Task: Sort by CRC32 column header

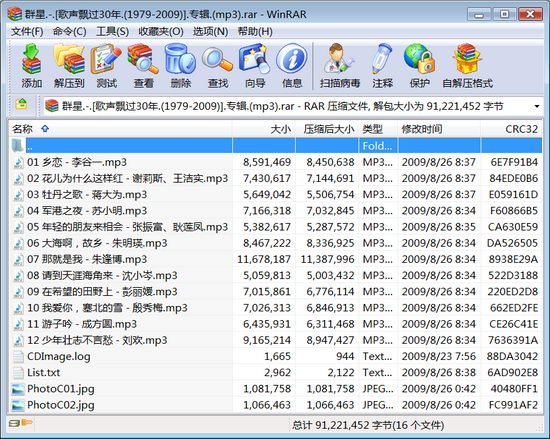Action: (511, 129)
